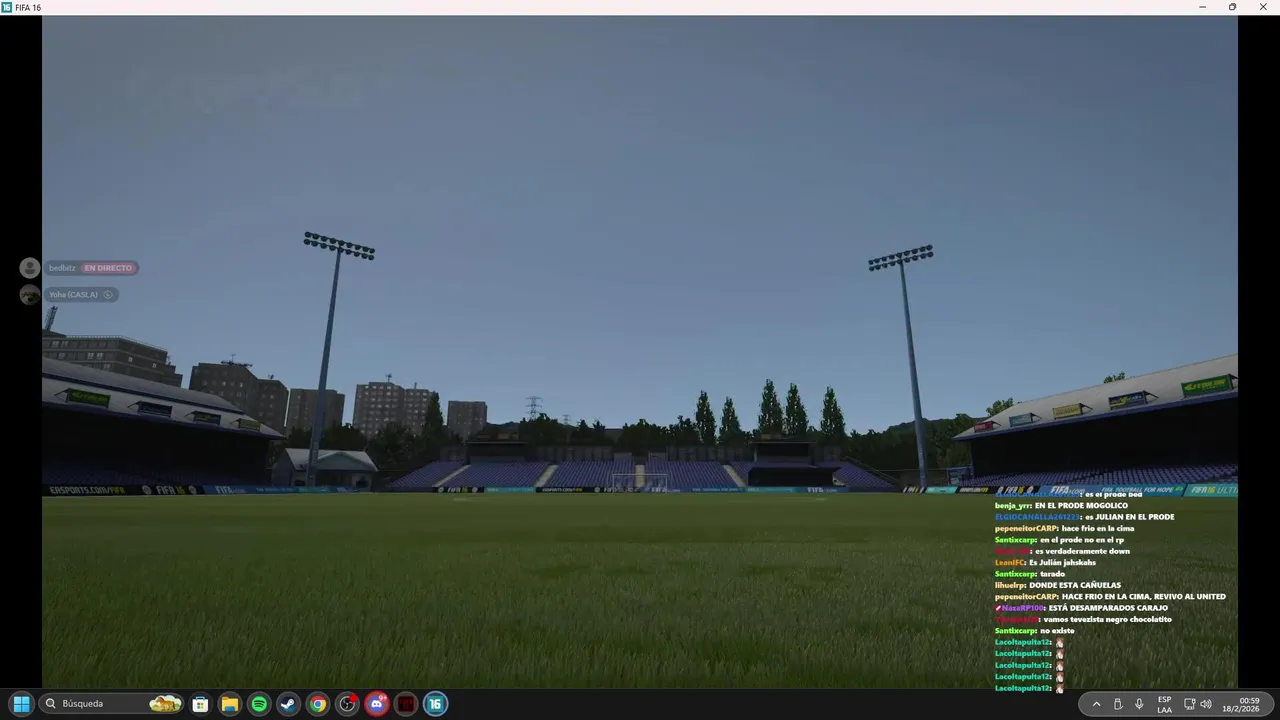Image resolution: width=1280 pixels, height=720 pixels.
Task: Click chat message "es verdaderamente down"
Action: click(1082, 551)
